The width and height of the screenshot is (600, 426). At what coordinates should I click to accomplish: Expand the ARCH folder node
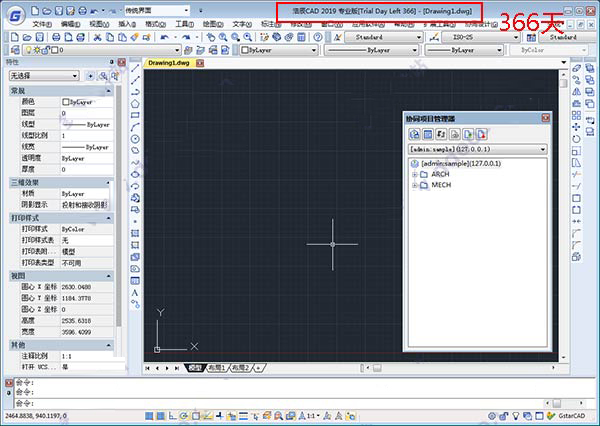click(414, 174)
